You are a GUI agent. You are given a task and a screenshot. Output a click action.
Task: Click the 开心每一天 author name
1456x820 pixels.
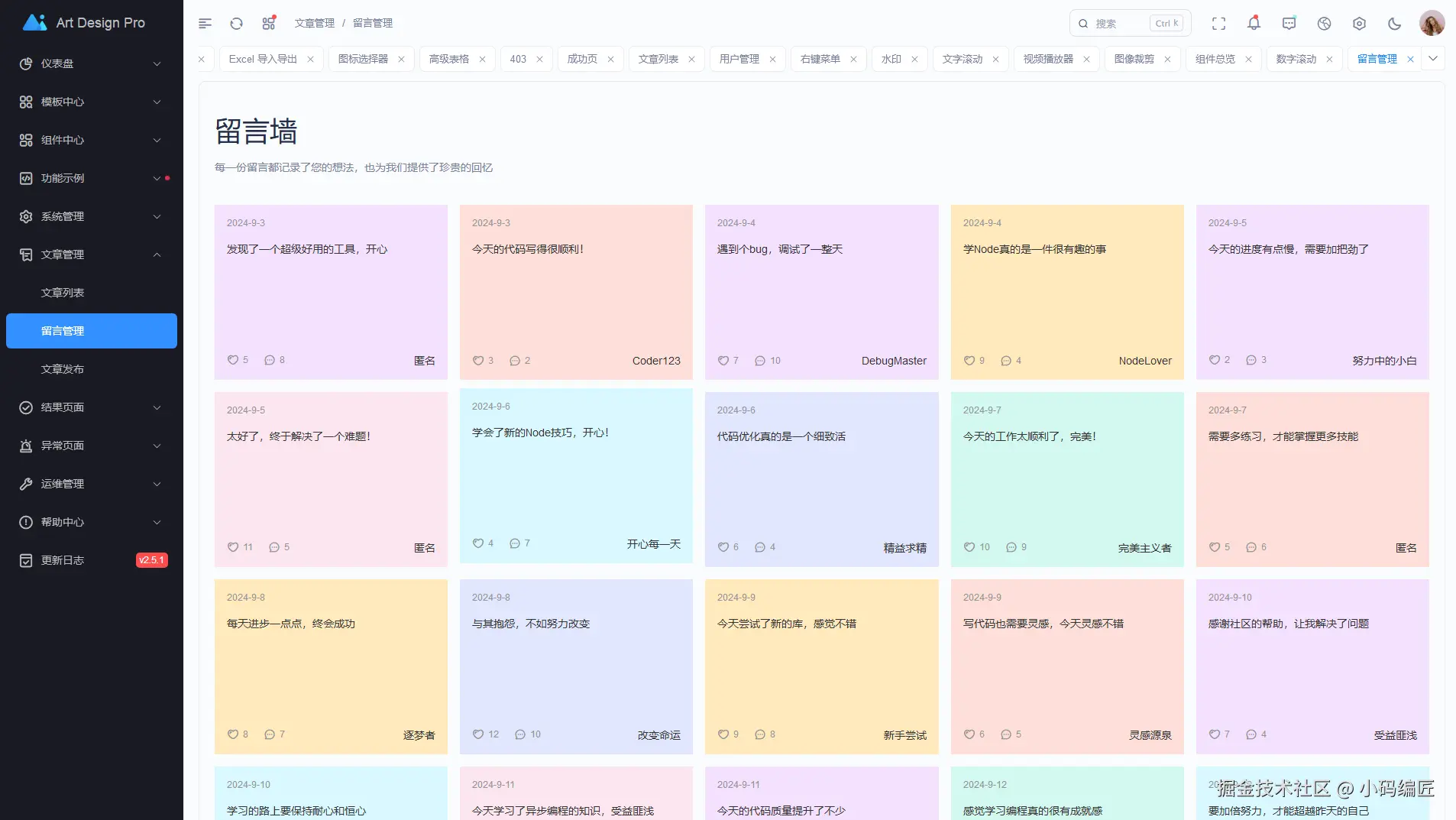(x=654, y=544)
